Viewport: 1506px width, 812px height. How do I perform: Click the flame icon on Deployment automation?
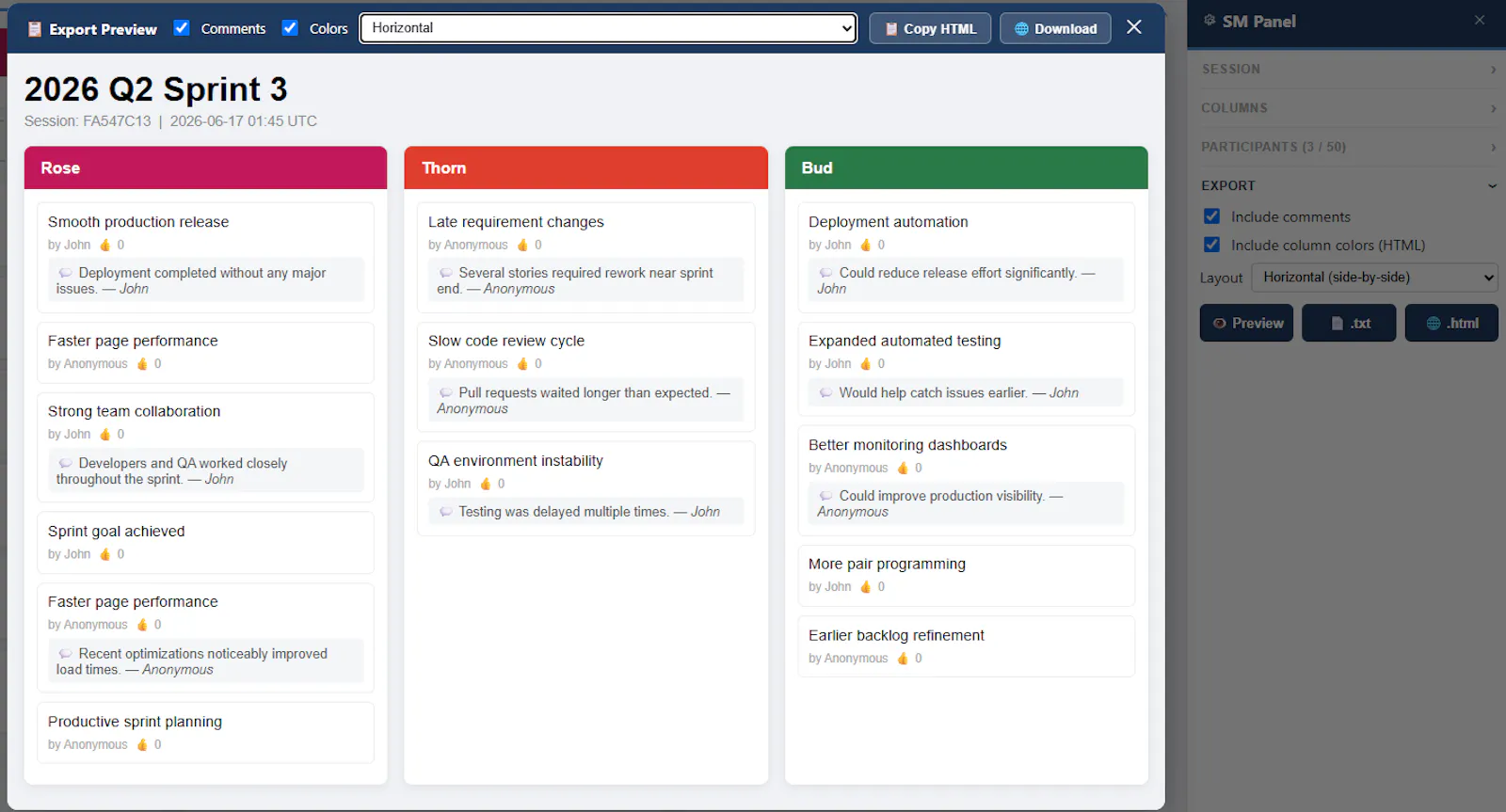click(x=866, y=245)
